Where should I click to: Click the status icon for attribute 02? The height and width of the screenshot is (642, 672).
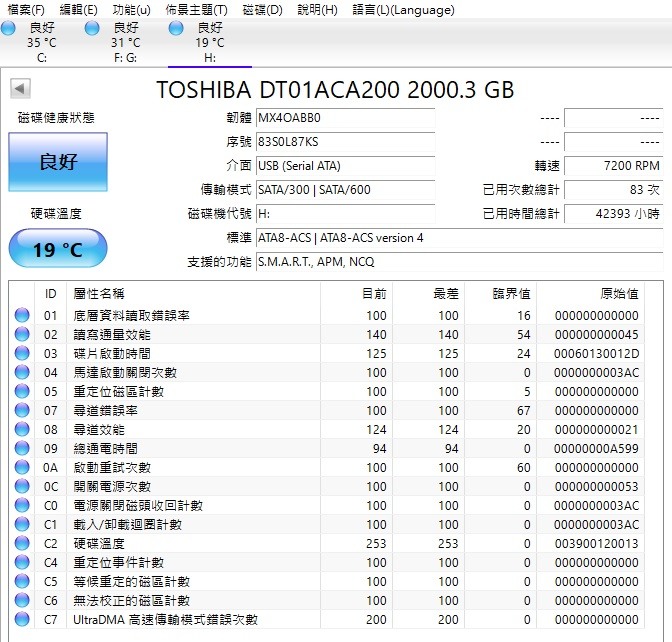22,334
